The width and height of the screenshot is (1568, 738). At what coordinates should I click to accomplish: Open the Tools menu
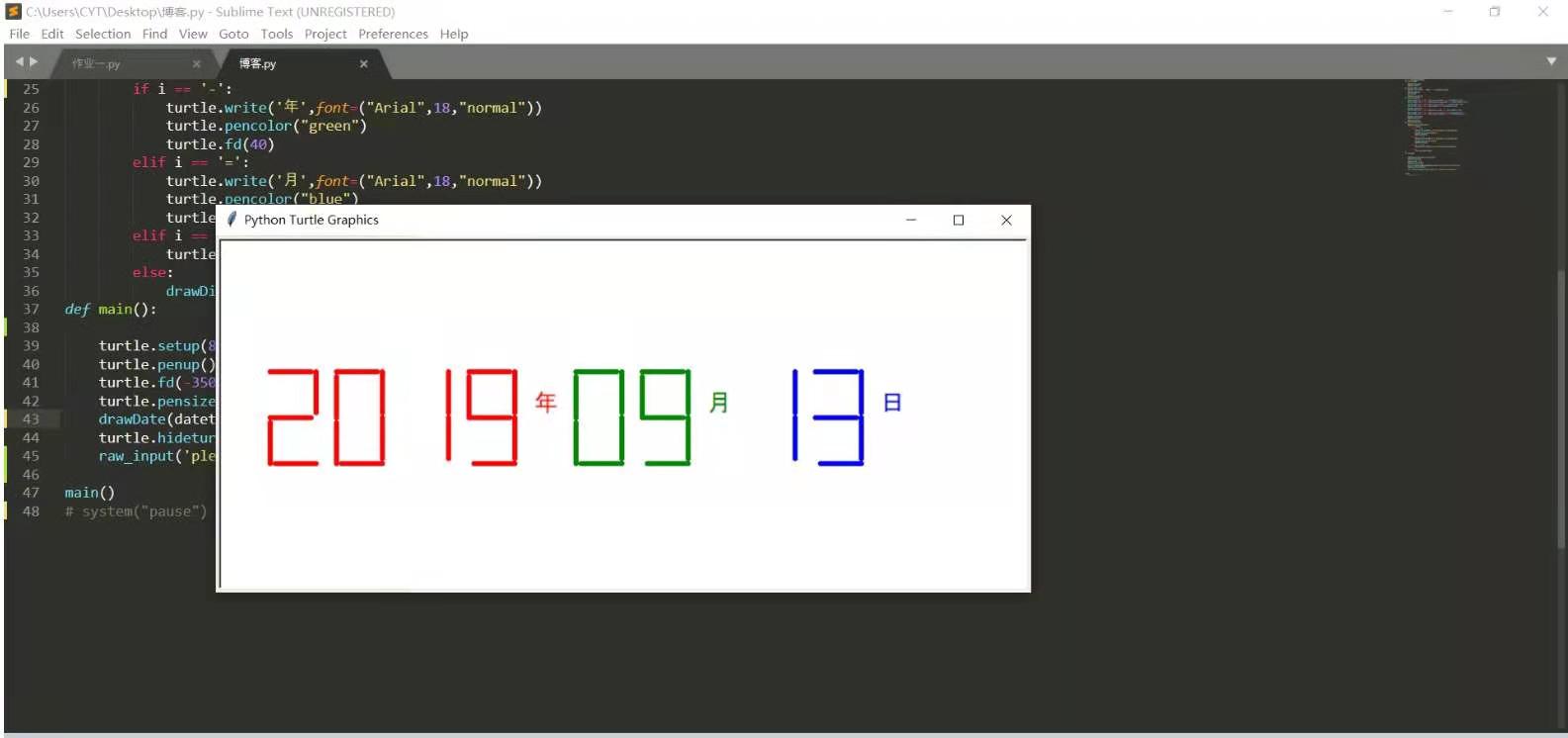(x=277, y=34)
